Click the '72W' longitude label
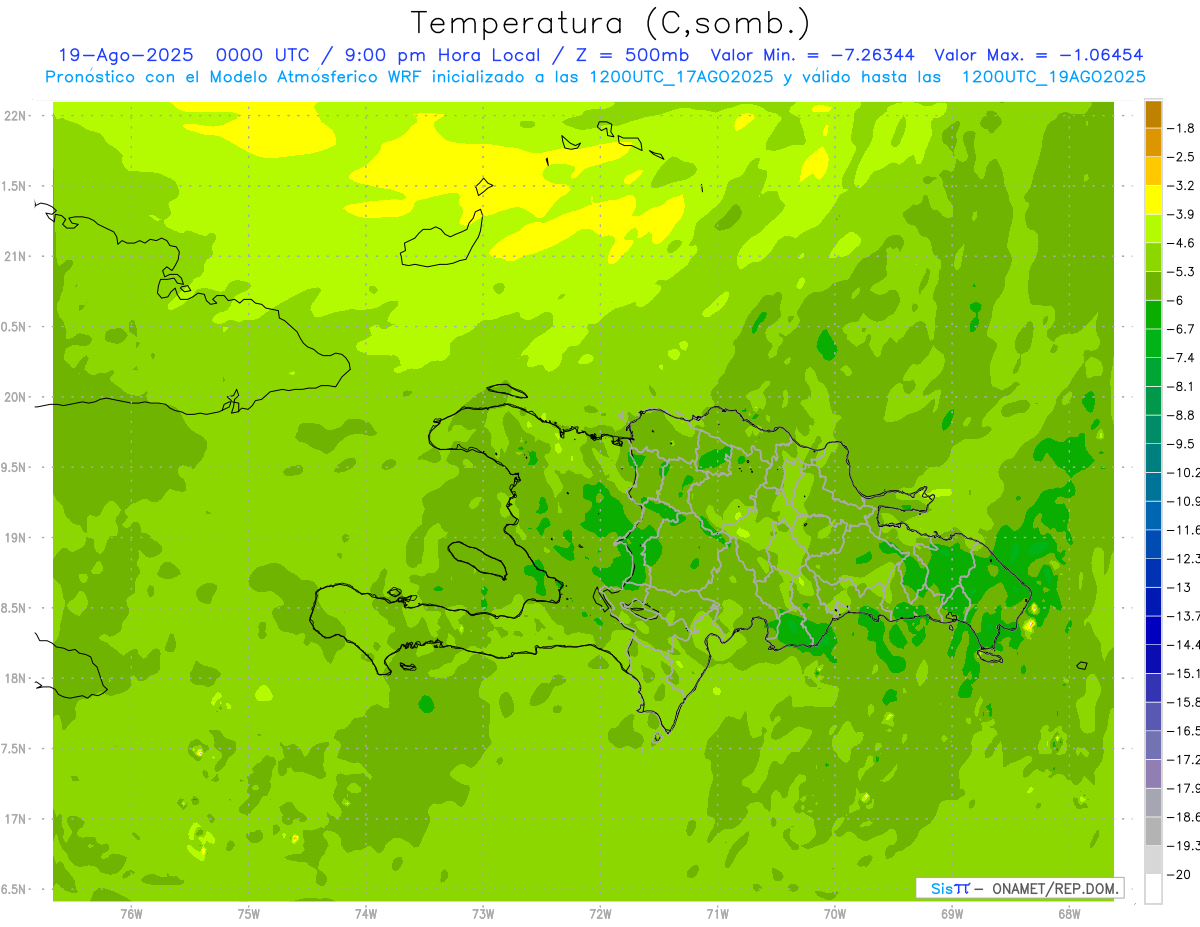Screen dimensions: 1200x927 point(600,913)
